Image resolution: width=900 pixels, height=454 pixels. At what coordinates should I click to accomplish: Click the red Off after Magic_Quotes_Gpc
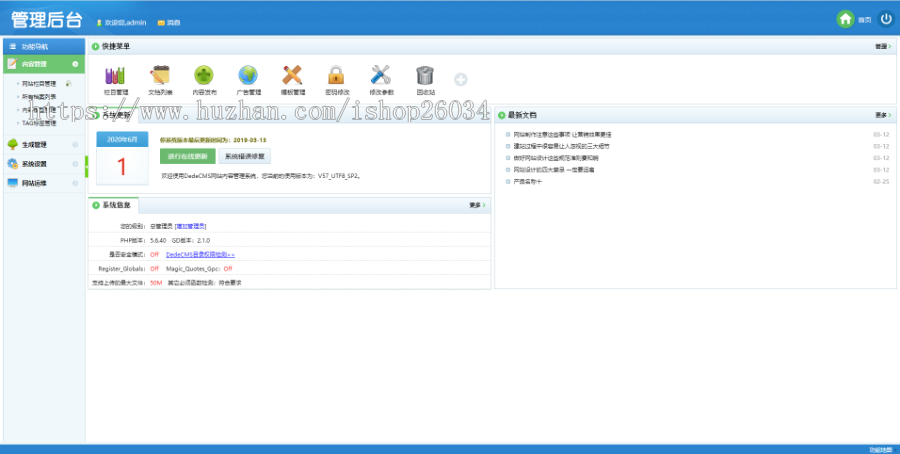click(x=228, y=269)
